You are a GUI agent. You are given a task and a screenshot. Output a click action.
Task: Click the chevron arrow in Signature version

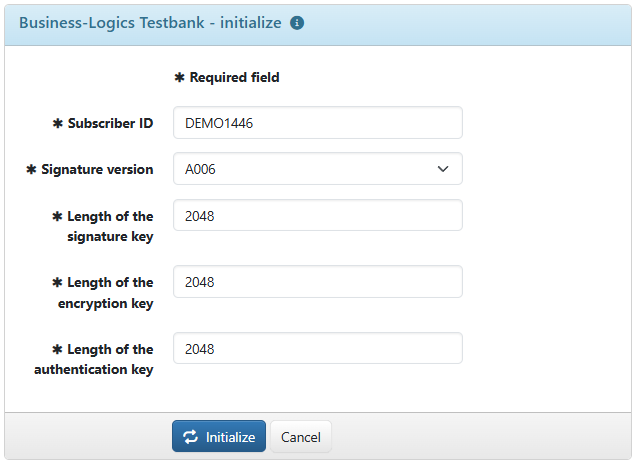click(x=443, y=169)
